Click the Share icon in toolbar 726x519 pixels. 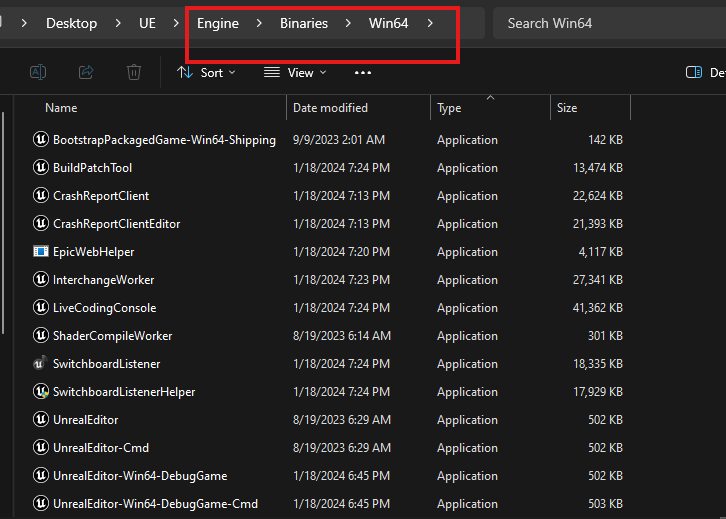pos(86,72)
